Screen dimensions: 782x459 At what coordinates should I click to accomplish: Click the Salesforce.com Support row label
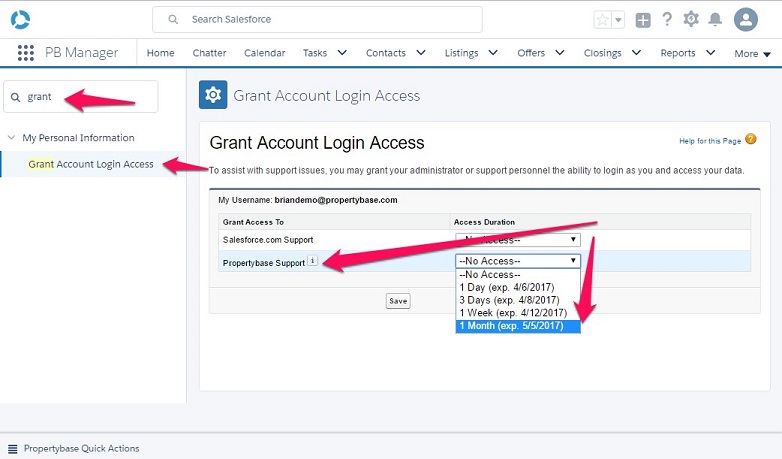coord(268,240)
